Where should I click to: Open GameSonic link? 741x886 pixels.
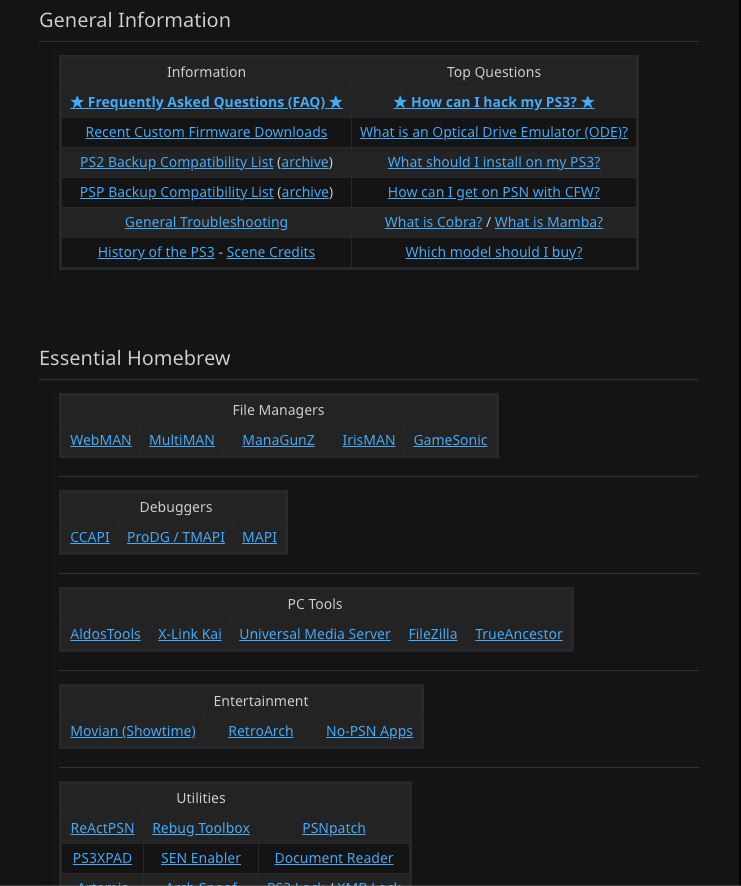click(x=450, y=440)
